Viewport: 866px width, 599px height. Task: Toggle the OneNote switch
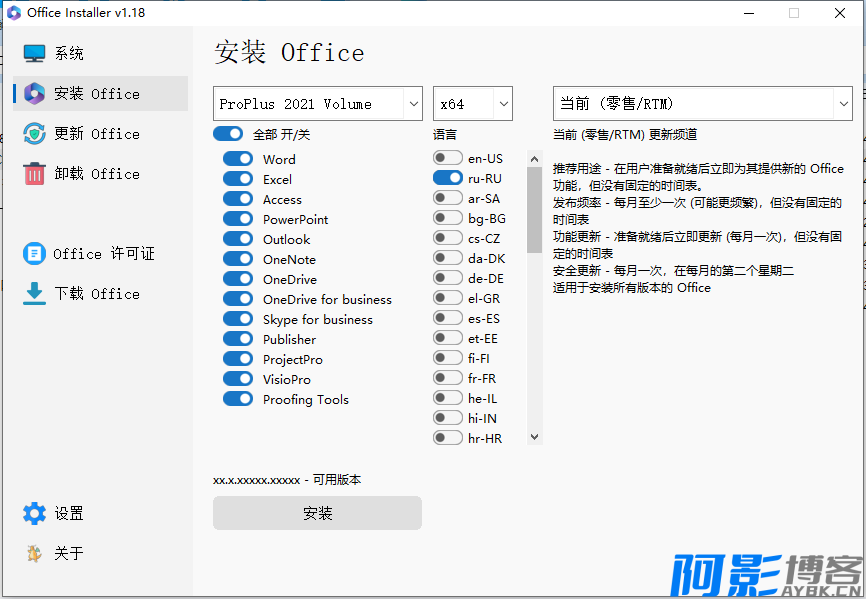coord(238,259)
